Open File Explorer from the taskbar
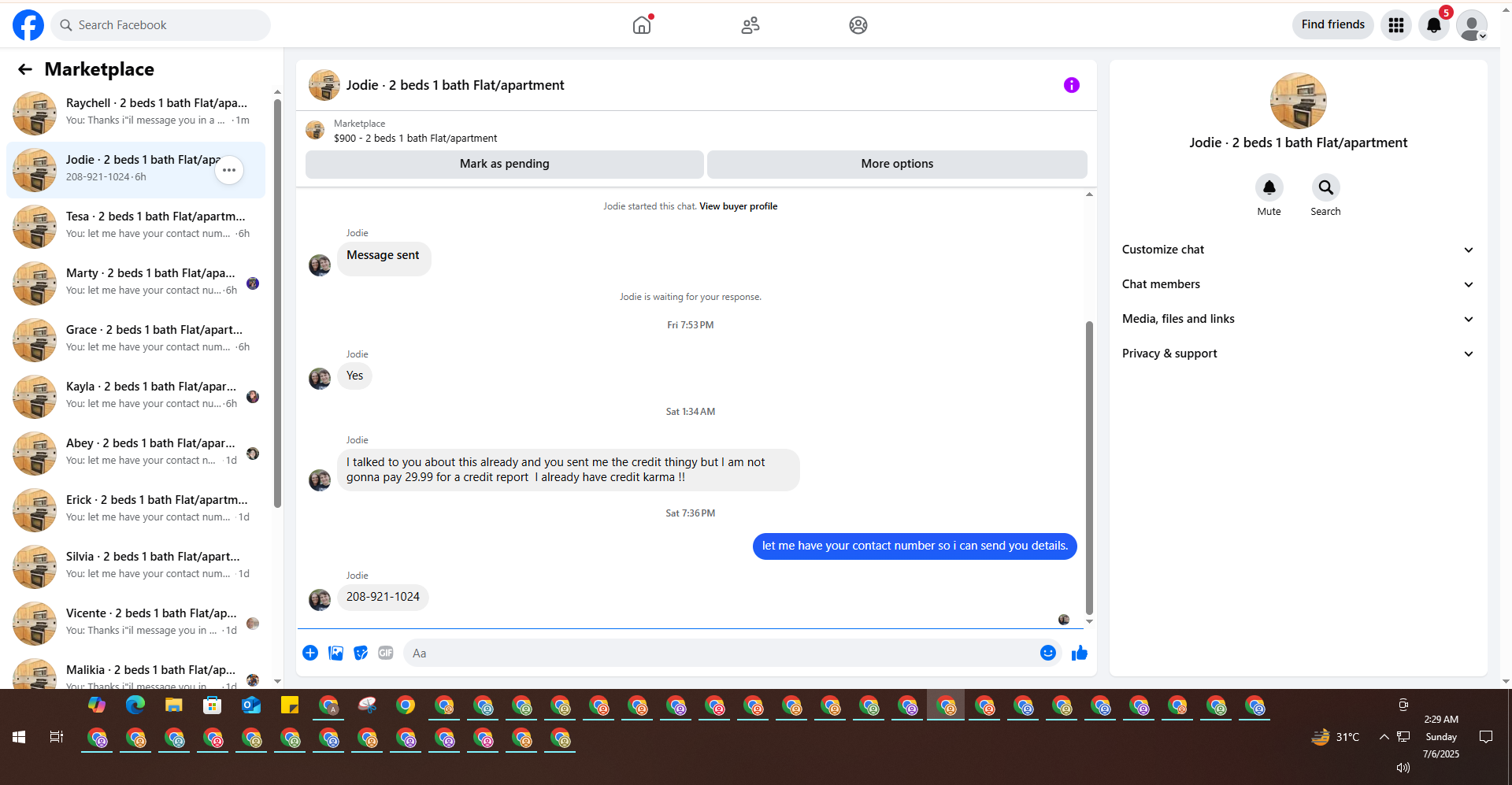The height and width of the screenshot is (785, 1512). click(174, 705)
